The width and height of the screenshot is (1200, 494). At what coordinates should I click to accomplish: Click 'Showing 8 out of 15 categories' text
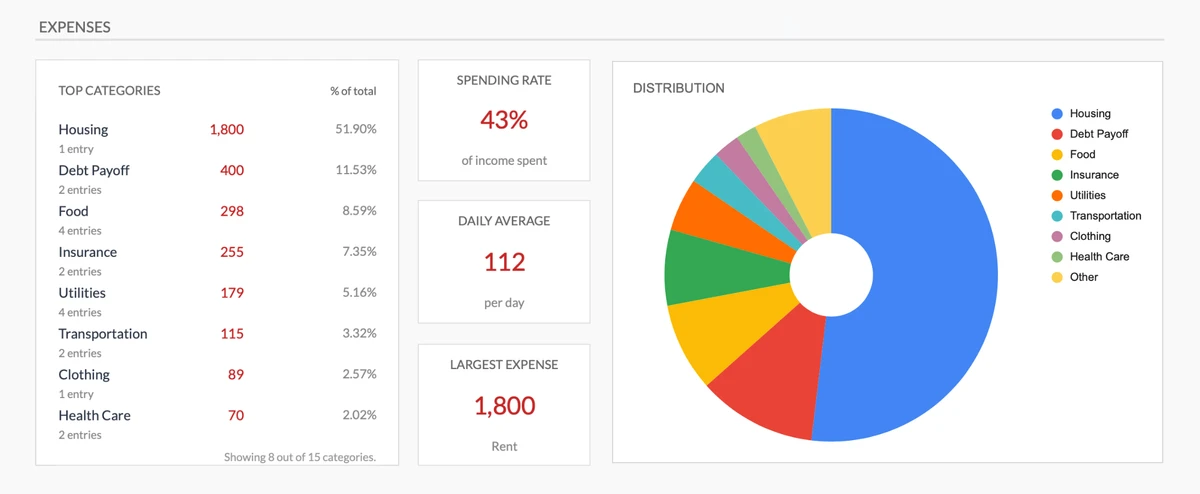tap(299, 457)
